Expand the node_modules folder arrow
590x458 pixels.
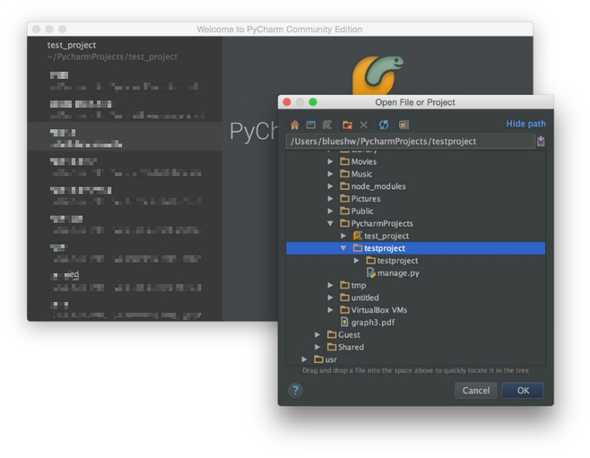(330, 186)
